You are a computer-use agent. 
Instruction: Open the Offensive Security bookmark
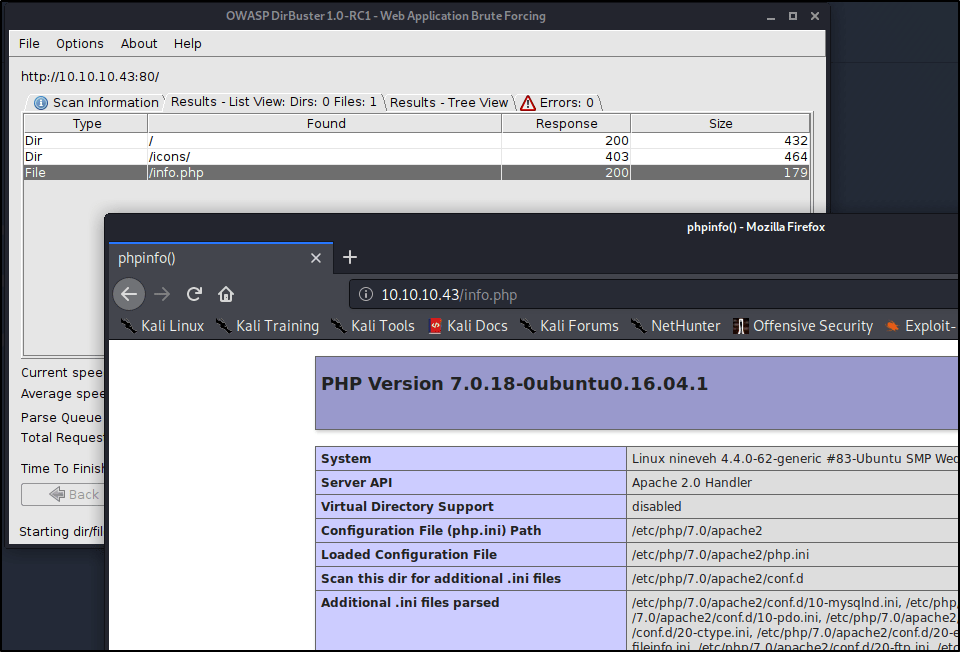click(802, 326)
